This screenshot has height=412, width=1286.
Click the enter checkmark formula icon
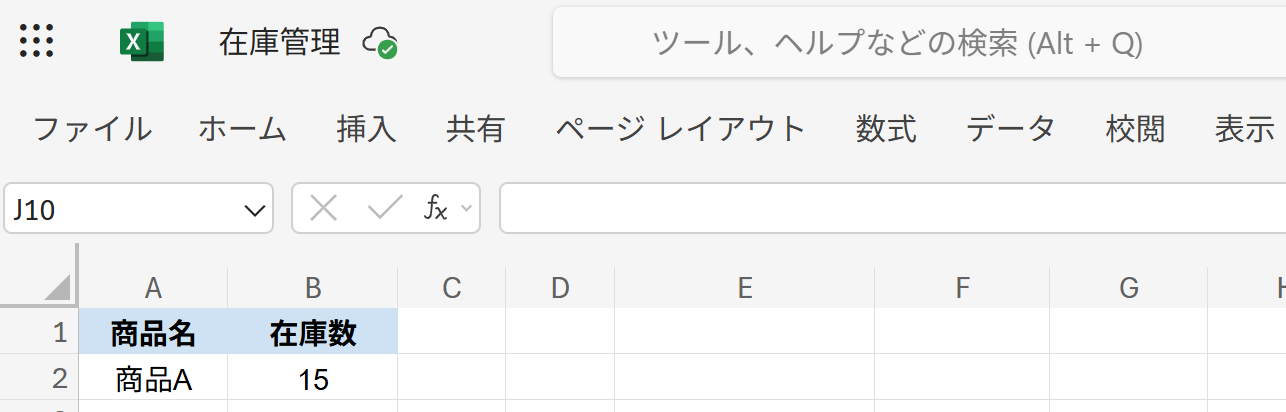coord(384,208)
